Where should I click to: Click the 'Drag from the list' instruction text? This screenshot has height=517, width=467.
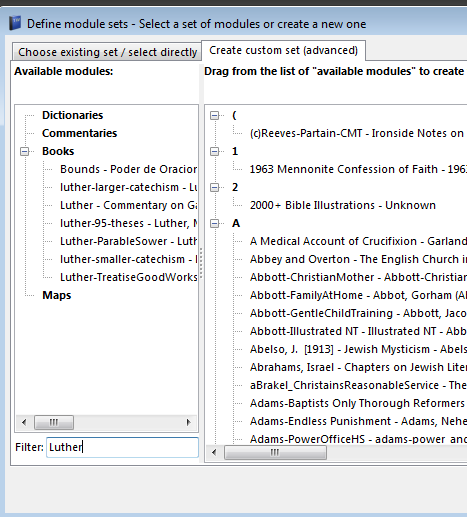click(x=335, y=71)
